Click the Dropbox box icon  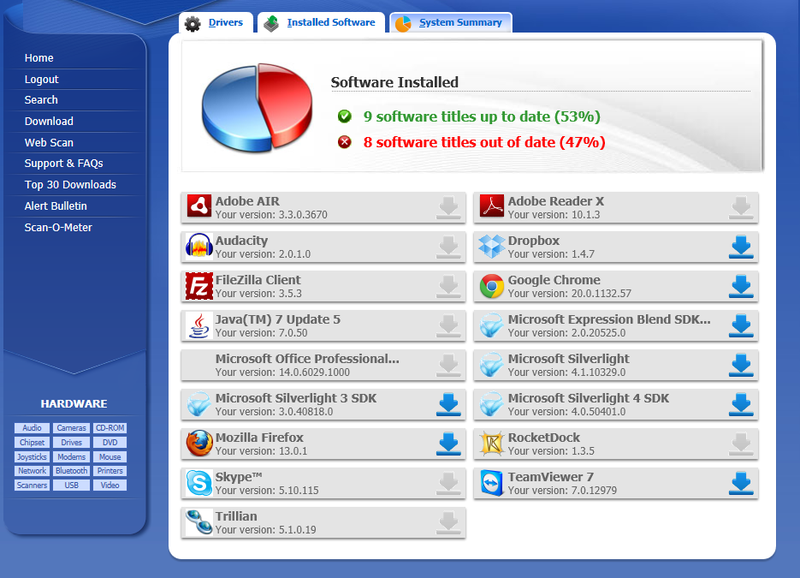click(x=492, y=246)
